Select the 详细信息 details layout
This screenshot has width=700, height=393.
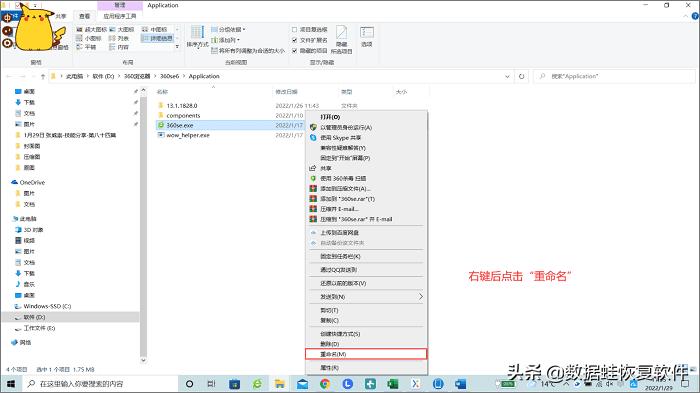157,38
